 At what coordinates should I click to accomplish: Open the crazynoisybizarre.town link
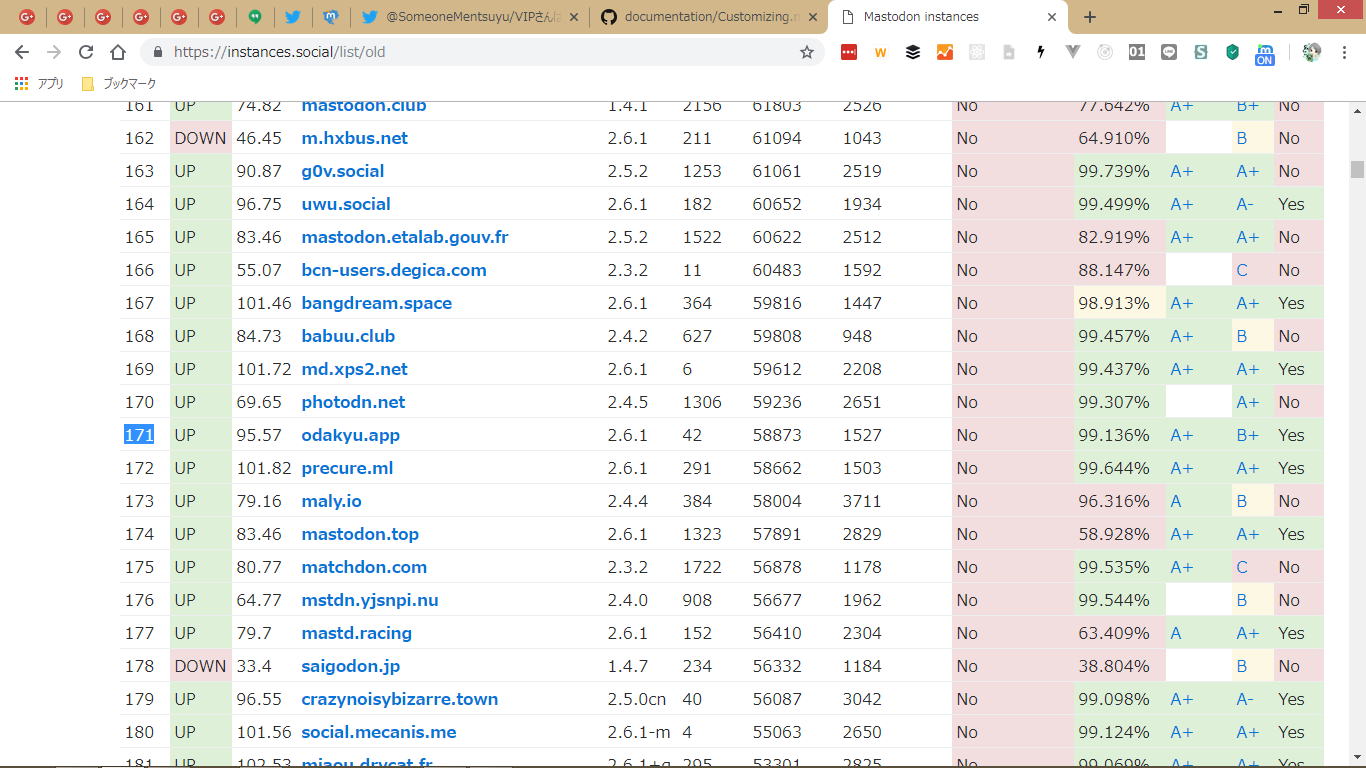[399, 699]
